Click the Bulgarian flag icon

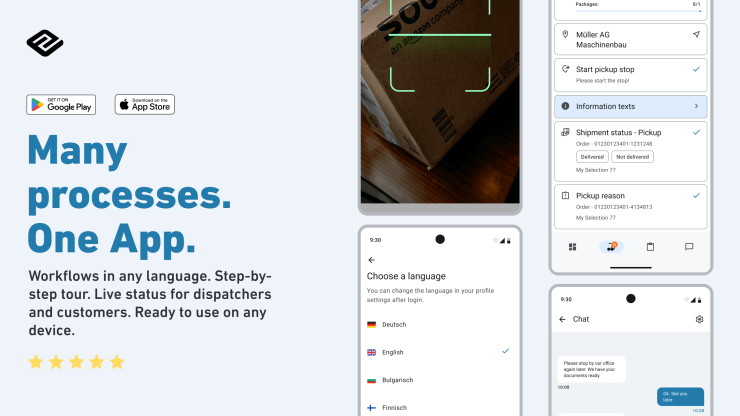tap(371, 380)
